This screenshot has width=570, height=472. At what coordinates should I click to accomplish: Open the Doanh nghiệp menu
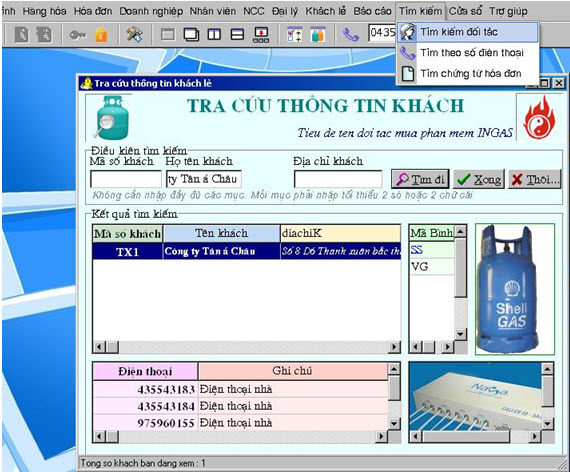151,11
